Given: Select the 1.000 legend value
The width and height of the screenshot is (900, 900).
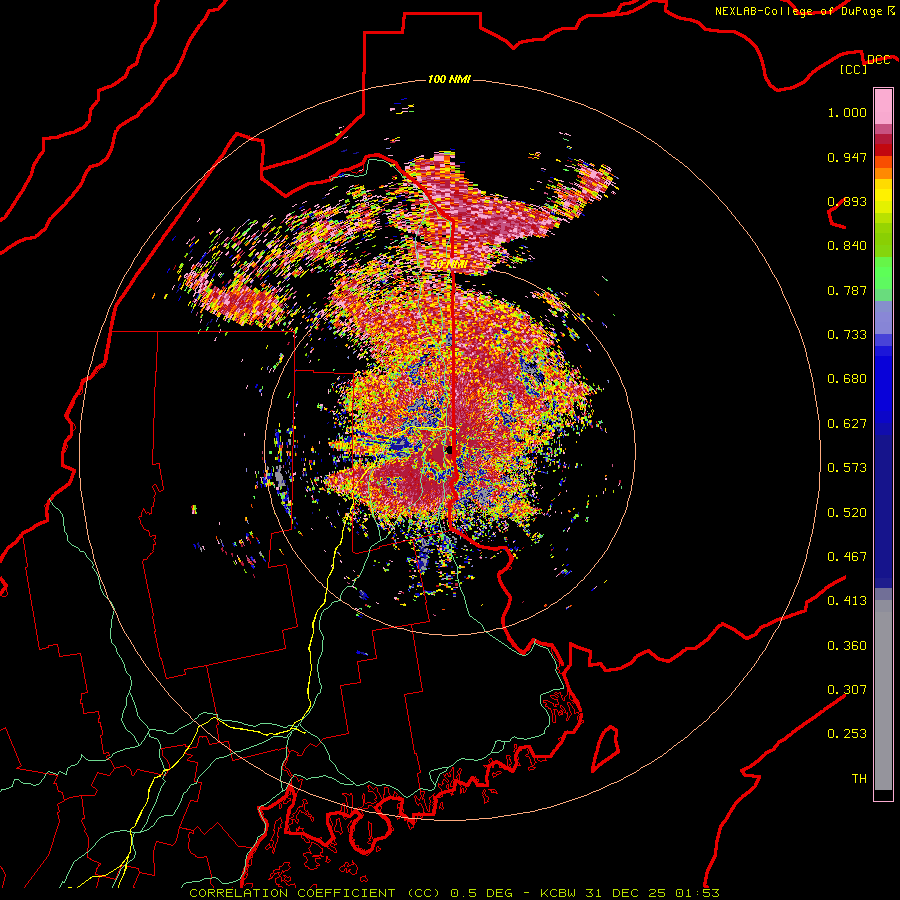Looking at the screenshot, I should [847, 112].
